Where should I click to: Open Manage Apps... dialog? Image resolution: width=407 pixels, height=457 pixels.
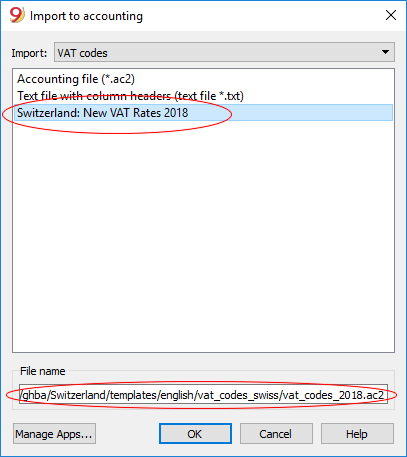54,434
